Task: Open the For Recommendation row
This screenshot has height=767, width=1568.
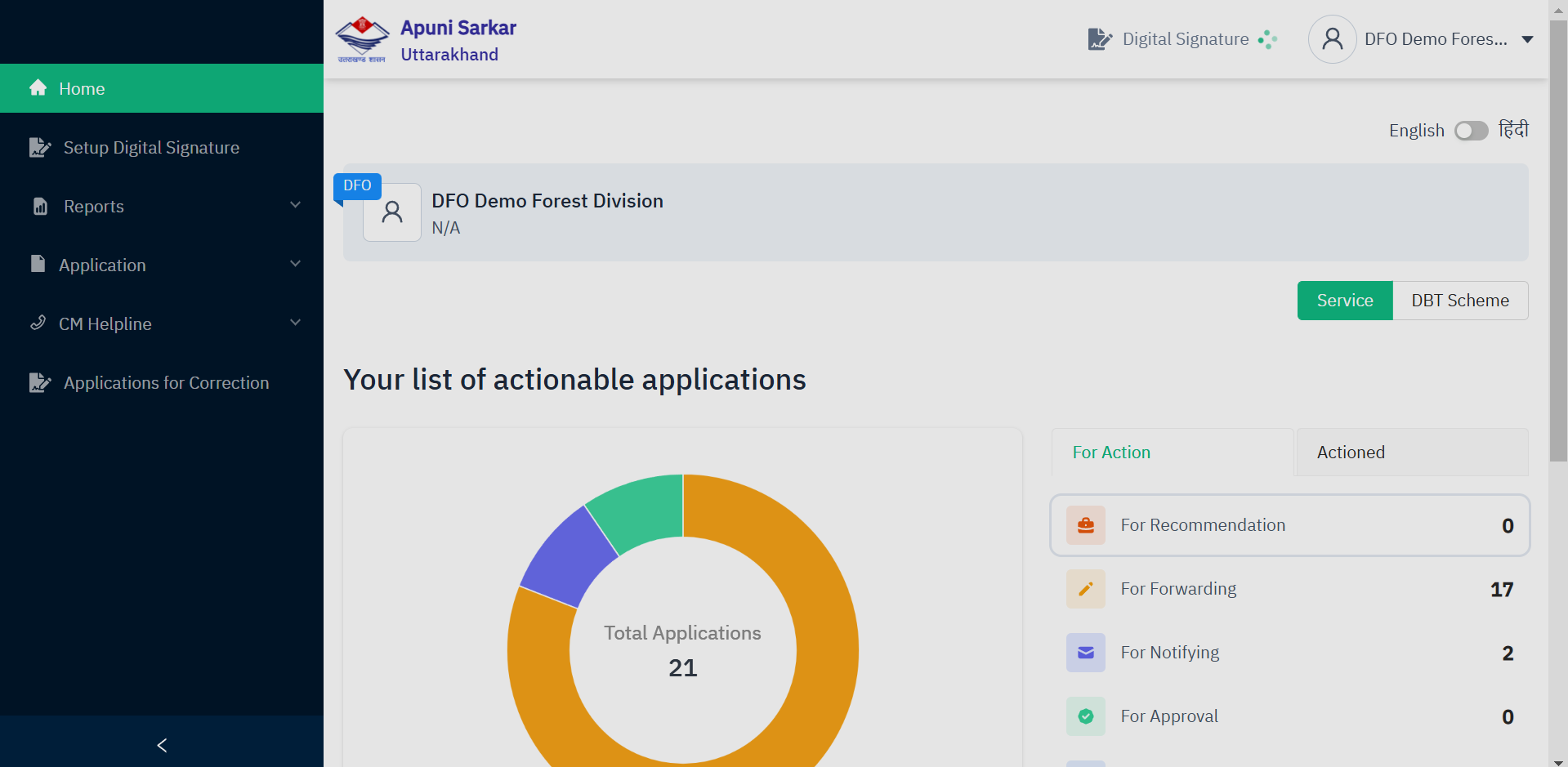Action: [1289, 525]
